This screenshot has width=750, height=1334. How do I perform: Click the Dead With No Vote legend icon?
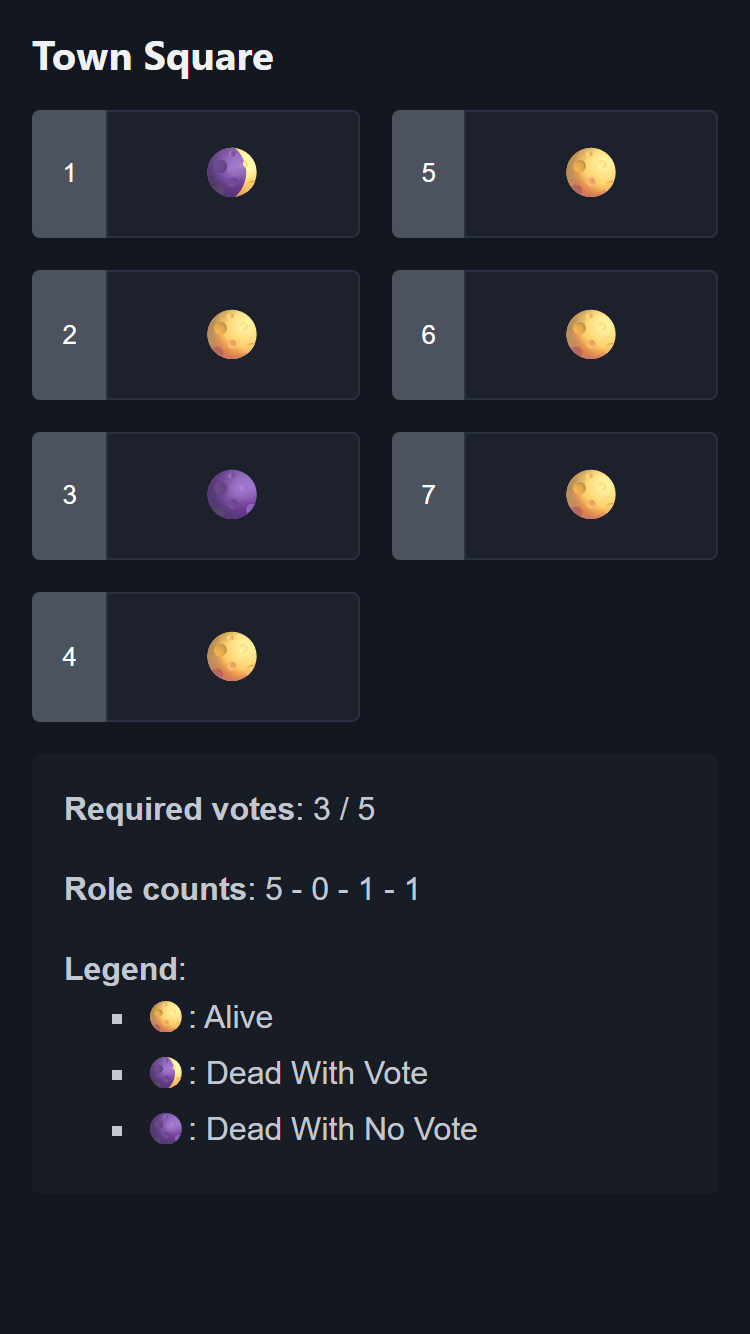click(x=166, y=1129)
